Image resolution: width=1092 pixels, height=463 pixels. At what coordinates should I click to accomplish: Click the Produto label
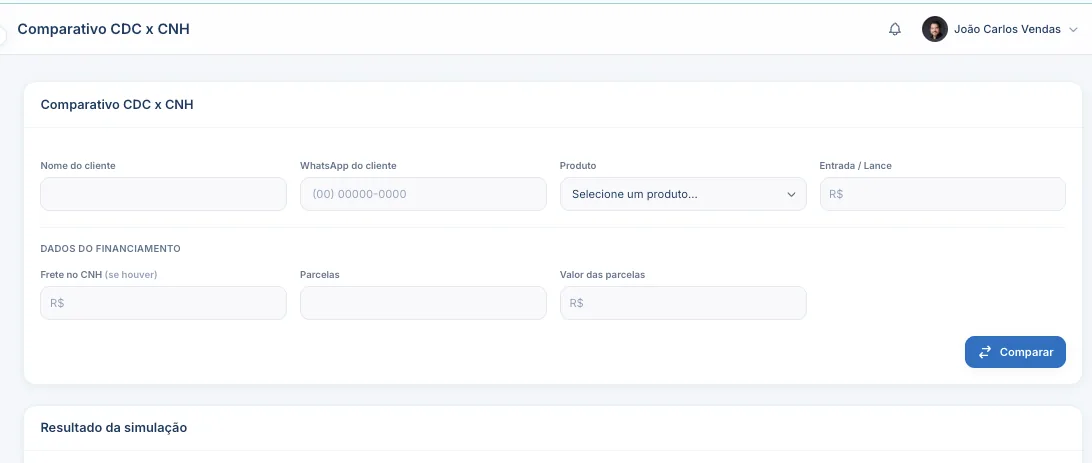pyautogui.click(x=578, y=166)
